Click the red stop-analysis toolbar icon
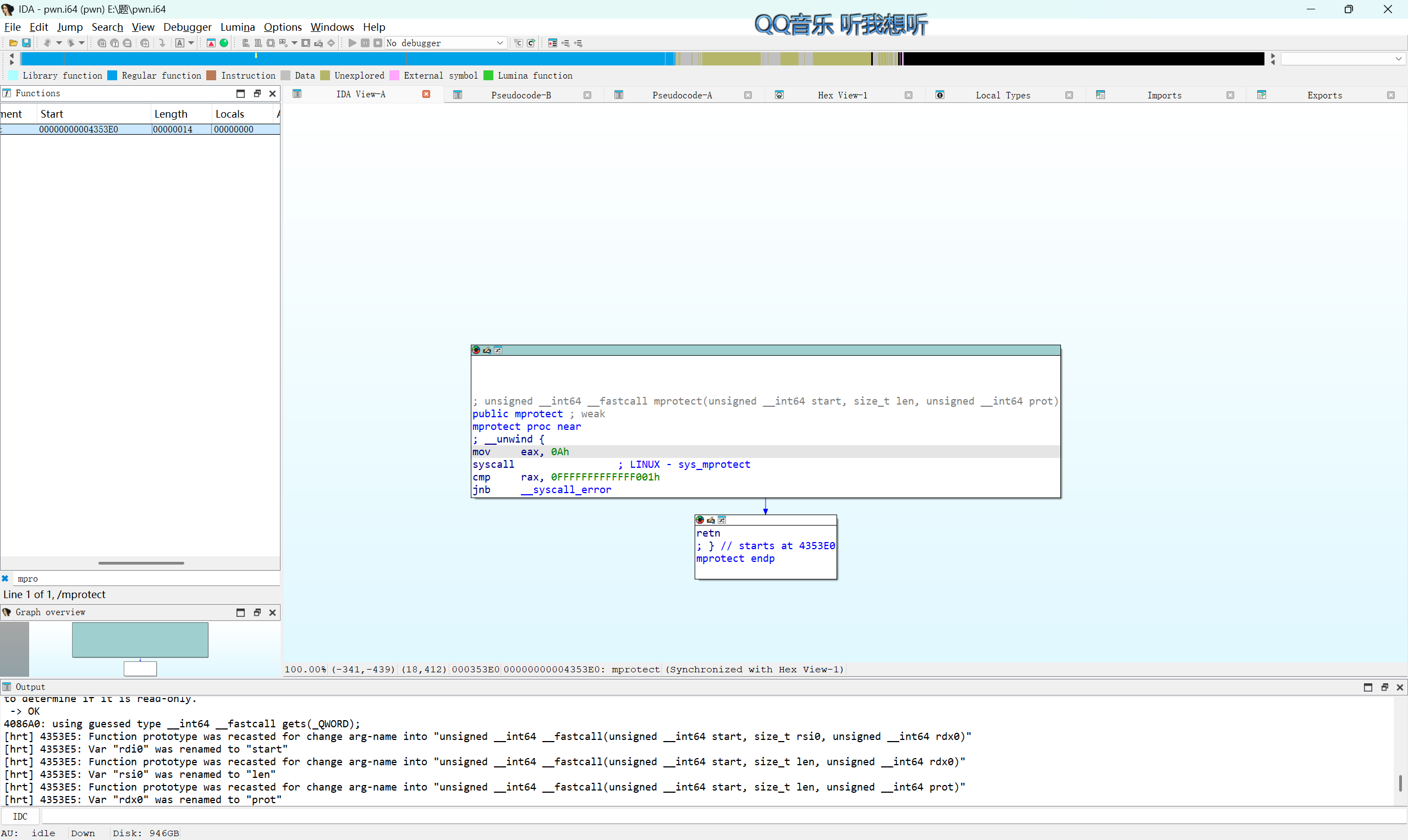The image size is (1408, 840). coord(211,43)
